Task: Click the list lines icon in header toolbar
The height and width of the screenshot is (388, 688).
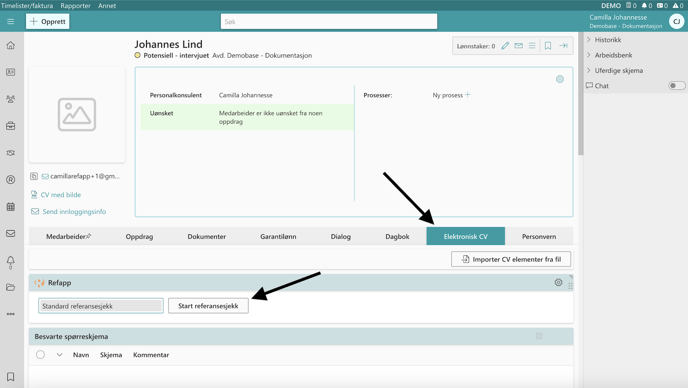Action: [532, 46]
